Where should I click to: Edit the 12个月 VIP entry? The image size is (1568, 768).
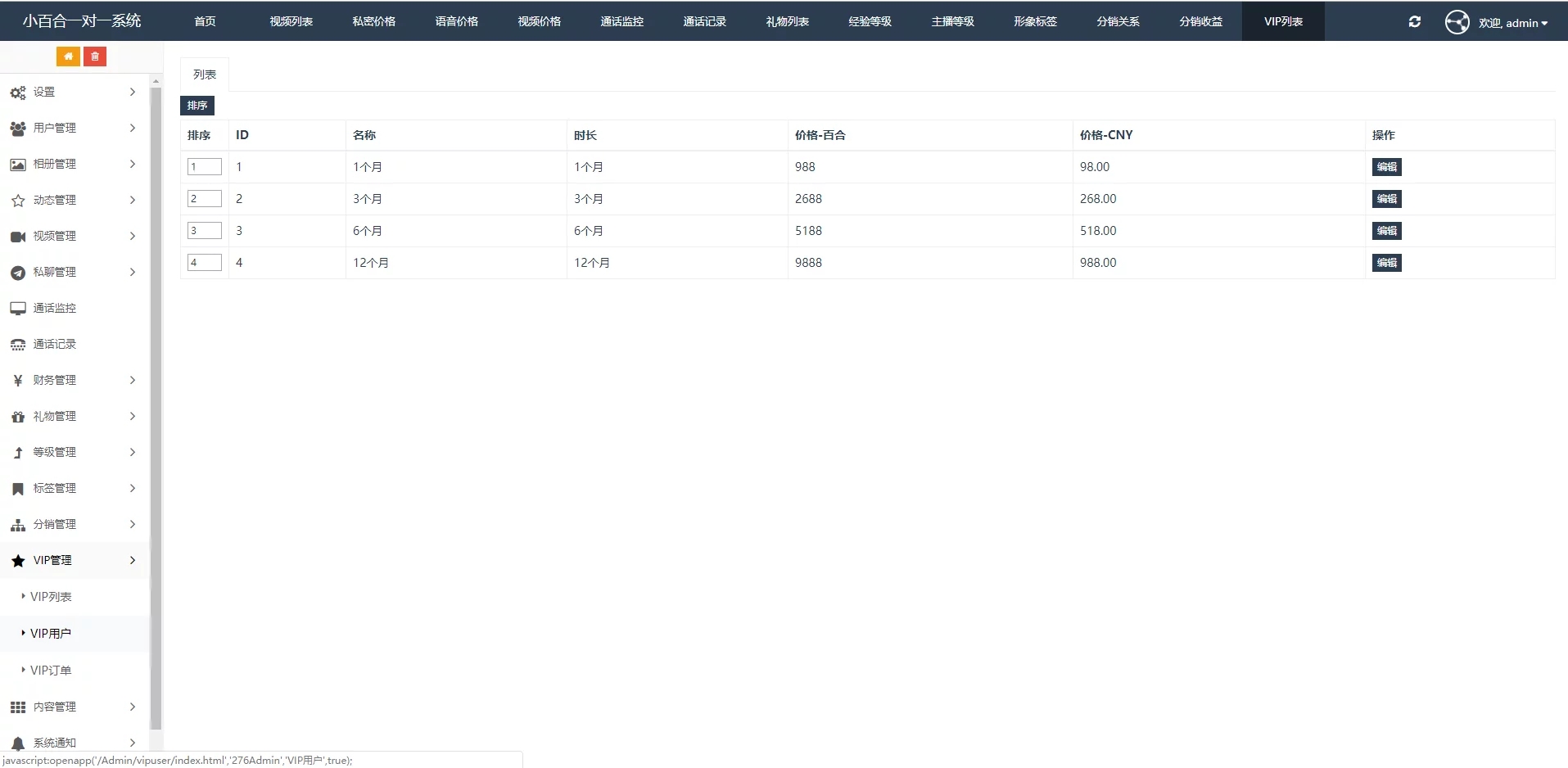1386,262
